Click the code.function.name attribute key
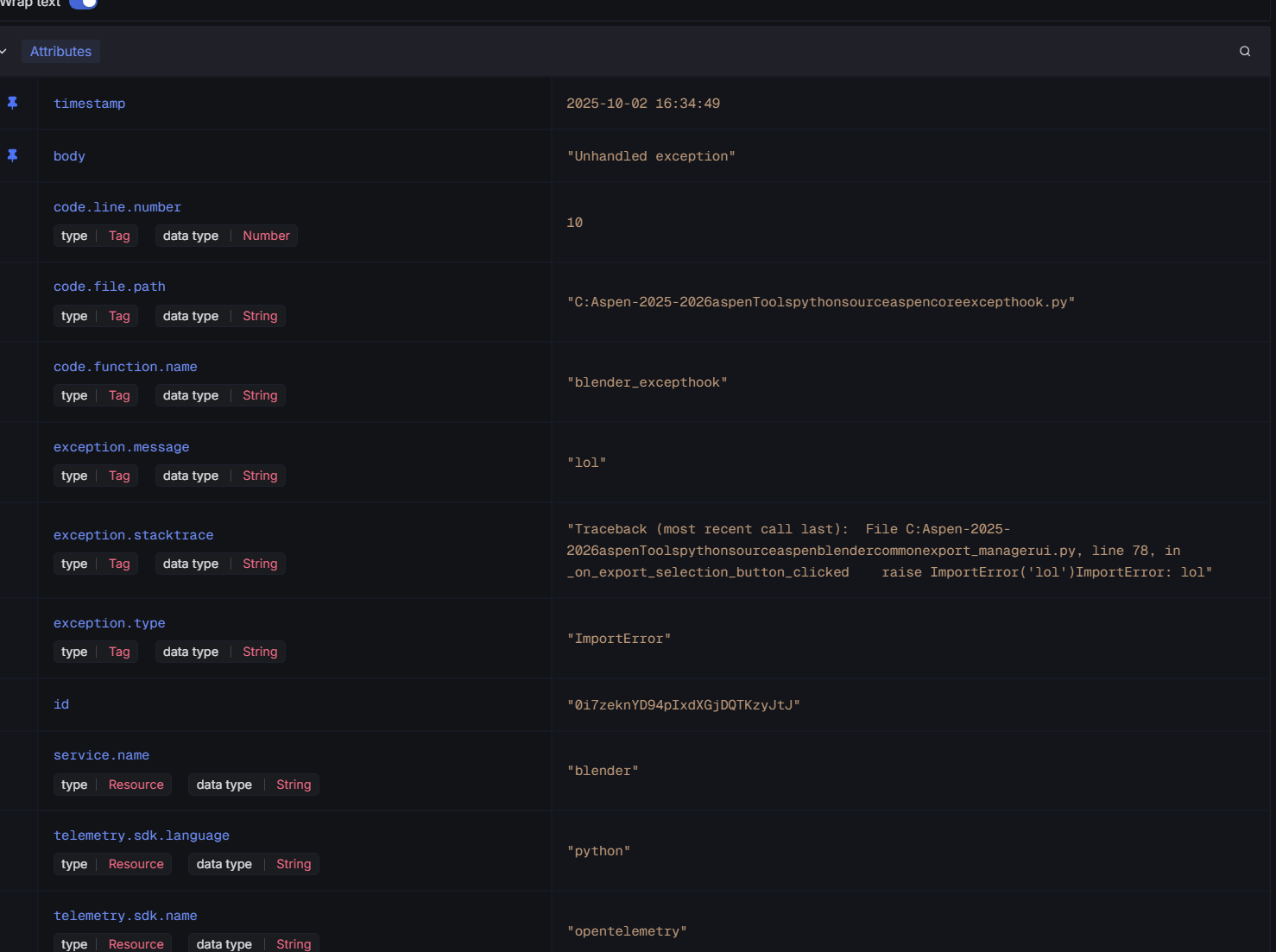The image size is (1276, 952). pyautogui.click(x=125, y=367)
